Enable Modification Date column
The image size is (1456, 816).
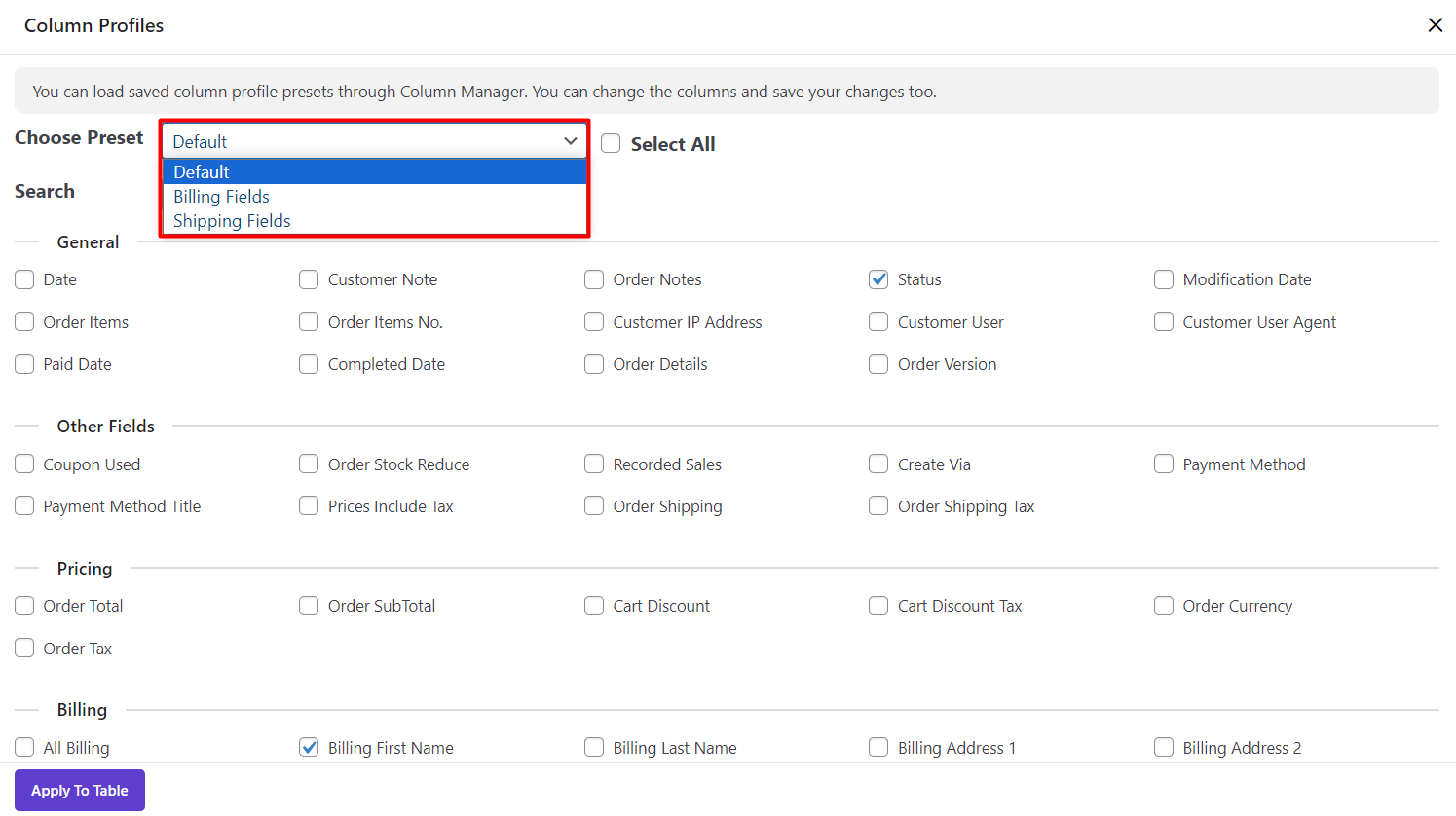pos(1164,279)
